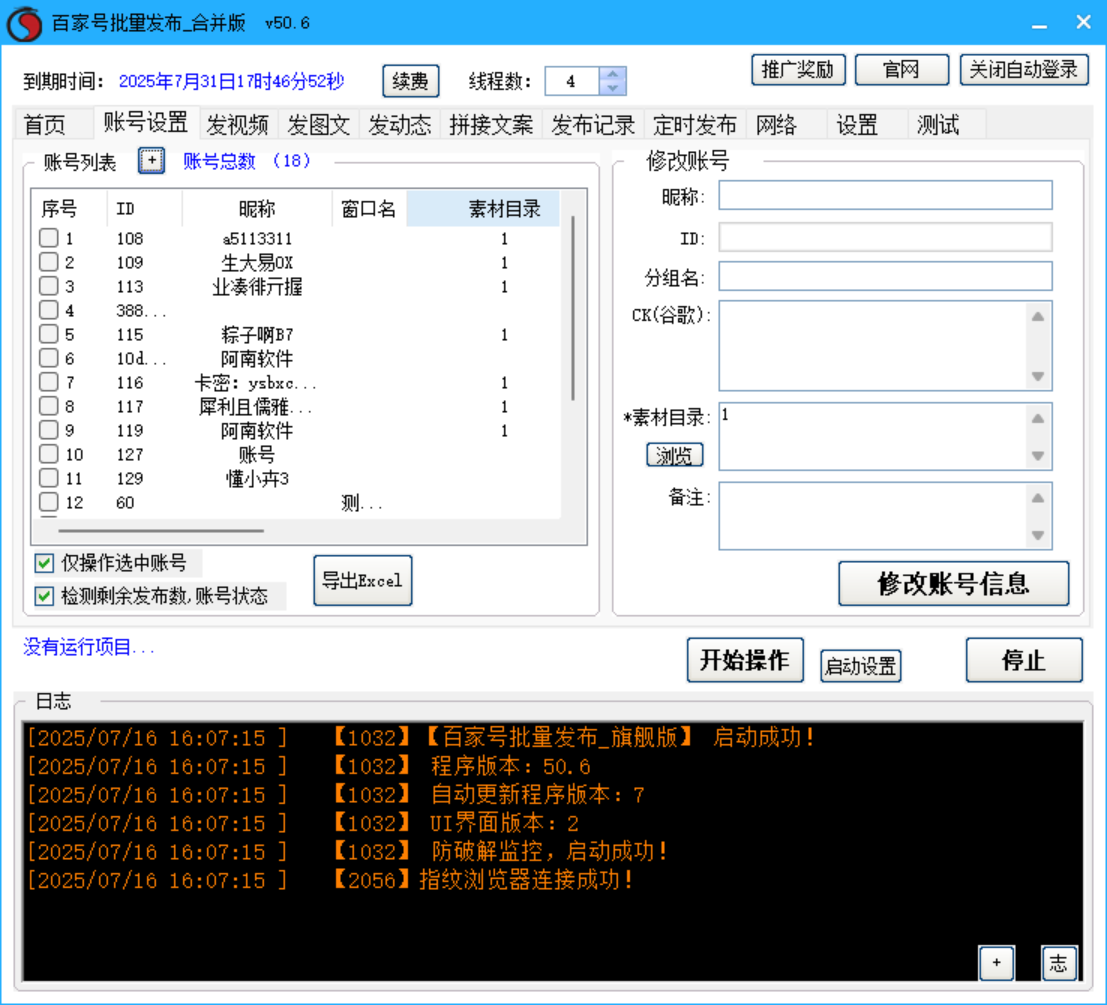Click the down arrow in the 素材目录 box

coord(1038,455)
